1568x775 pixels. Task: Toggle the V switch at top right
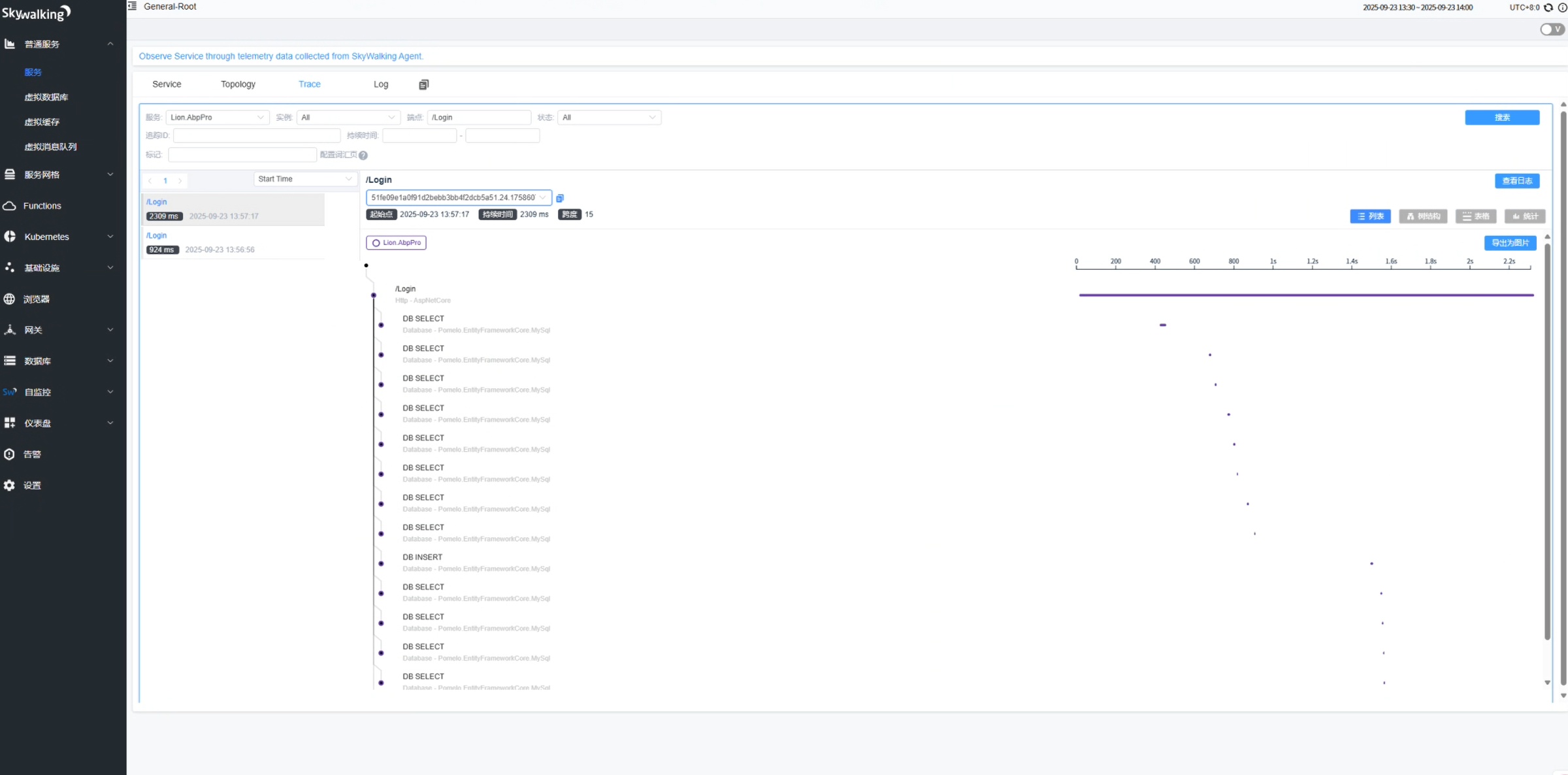click(x=1552, y=29)
